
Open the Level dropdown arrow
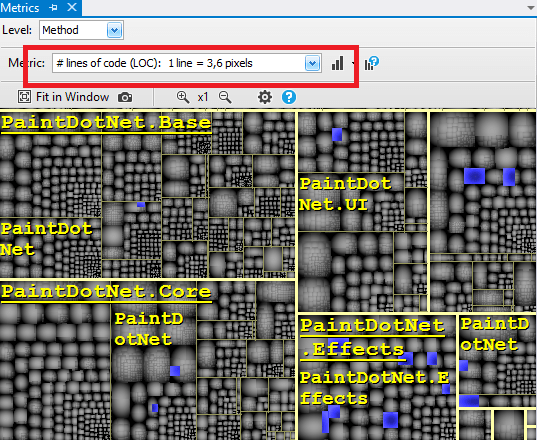click(x=114, y=30)
